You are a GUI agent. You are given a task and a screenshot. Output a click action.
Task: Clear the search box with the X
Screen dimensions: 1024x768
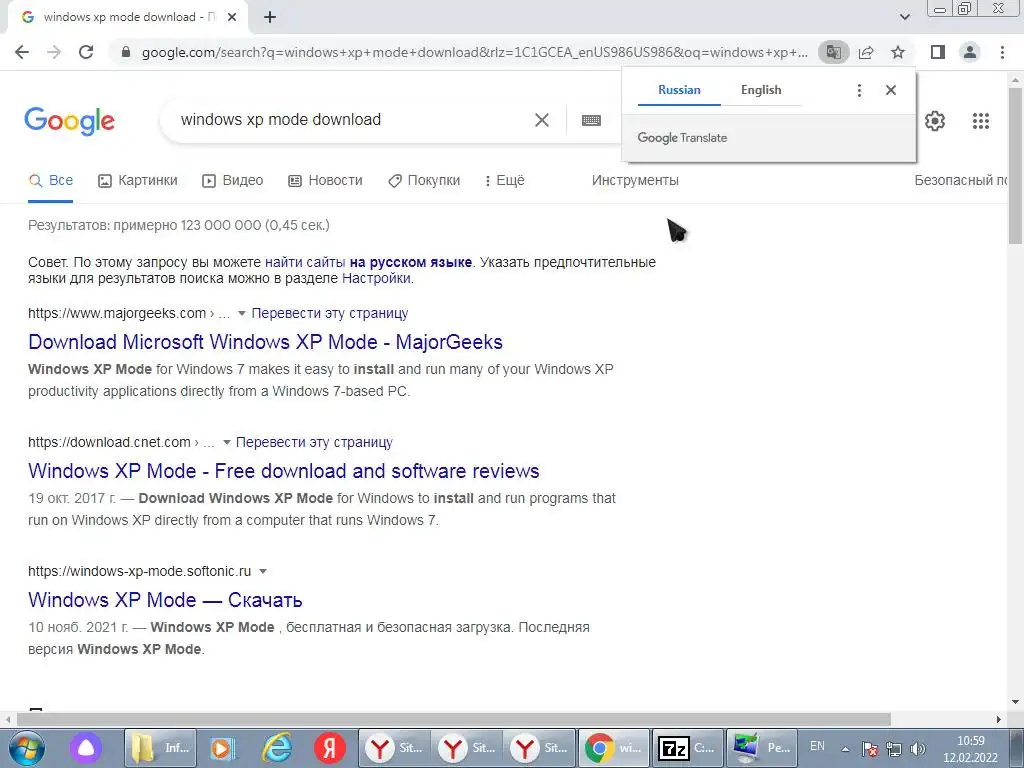point(541,120)
